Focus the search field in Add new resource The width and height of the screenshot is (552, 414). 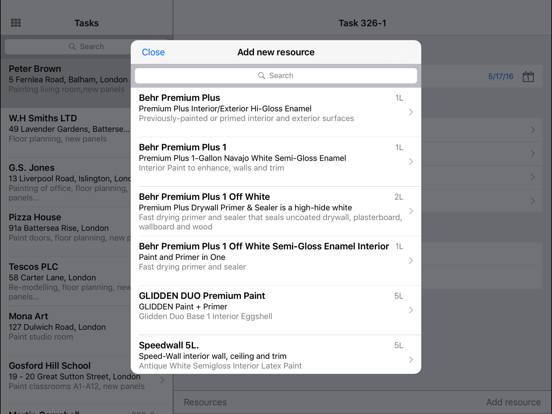click(276, 76)
